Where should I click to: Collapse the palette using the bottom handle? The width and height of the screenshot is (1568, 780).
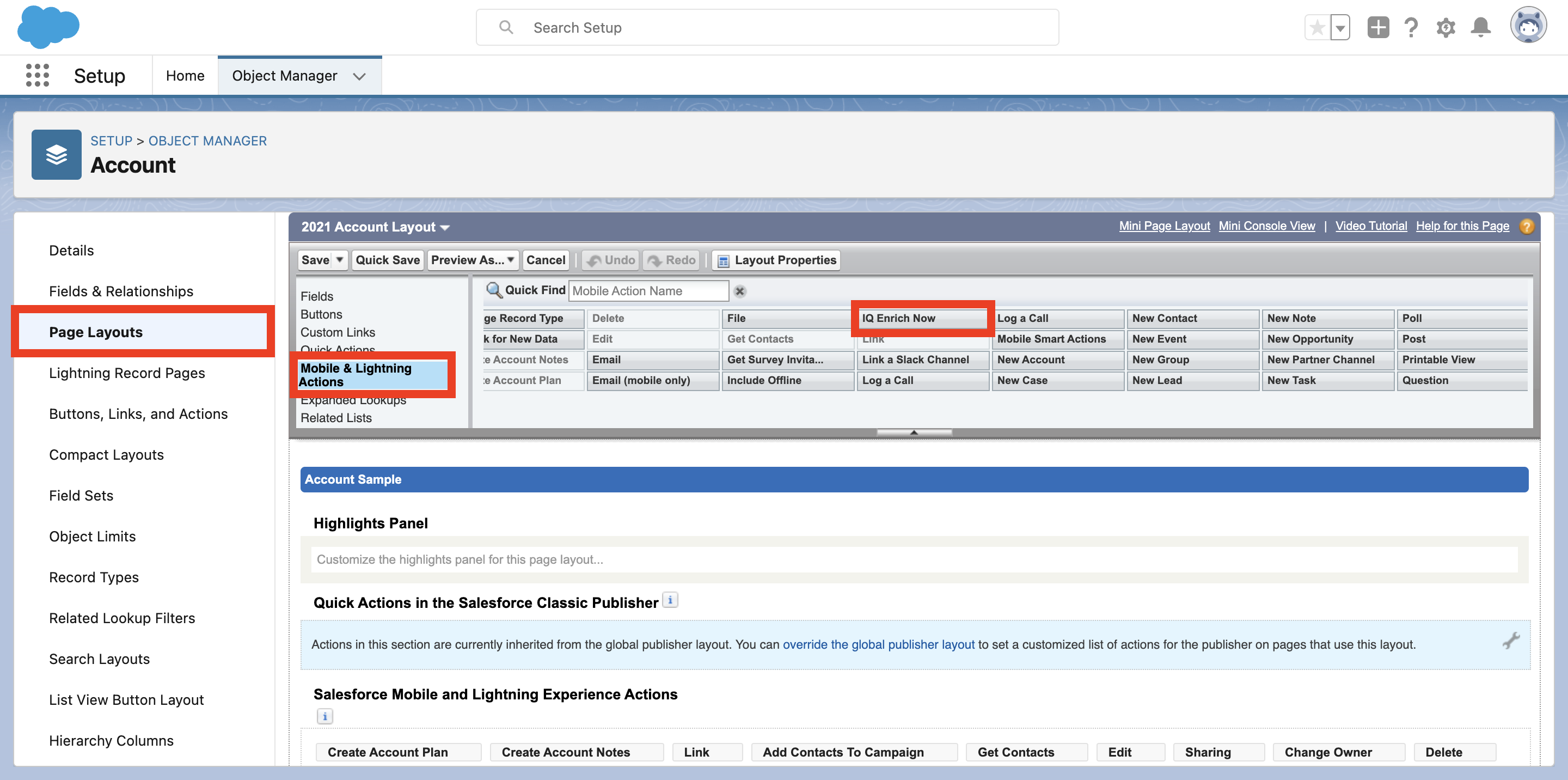click(x=914, y=432)
